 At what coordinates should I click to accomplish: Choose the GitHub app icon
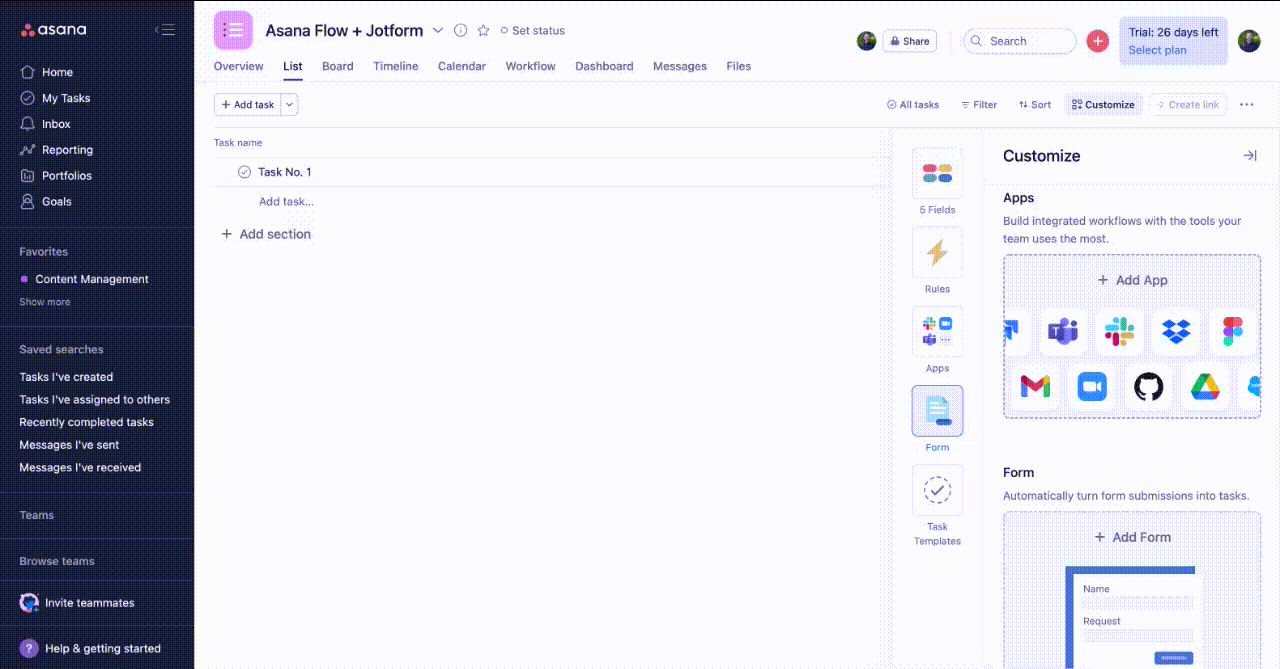[1148, 386]
